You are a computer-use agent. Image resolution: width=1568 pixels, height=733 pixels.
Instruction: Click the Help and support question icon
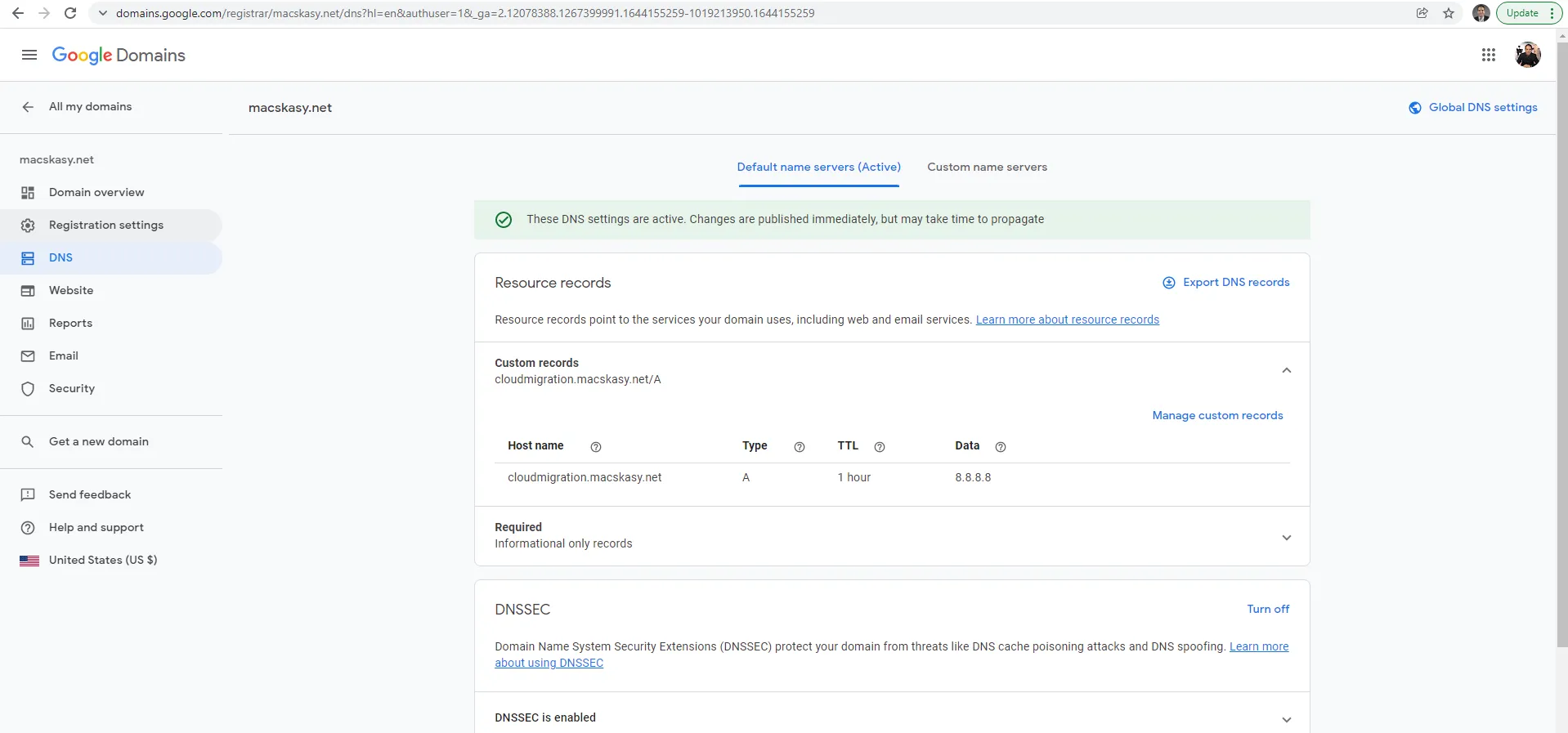(x=28, y=528)
